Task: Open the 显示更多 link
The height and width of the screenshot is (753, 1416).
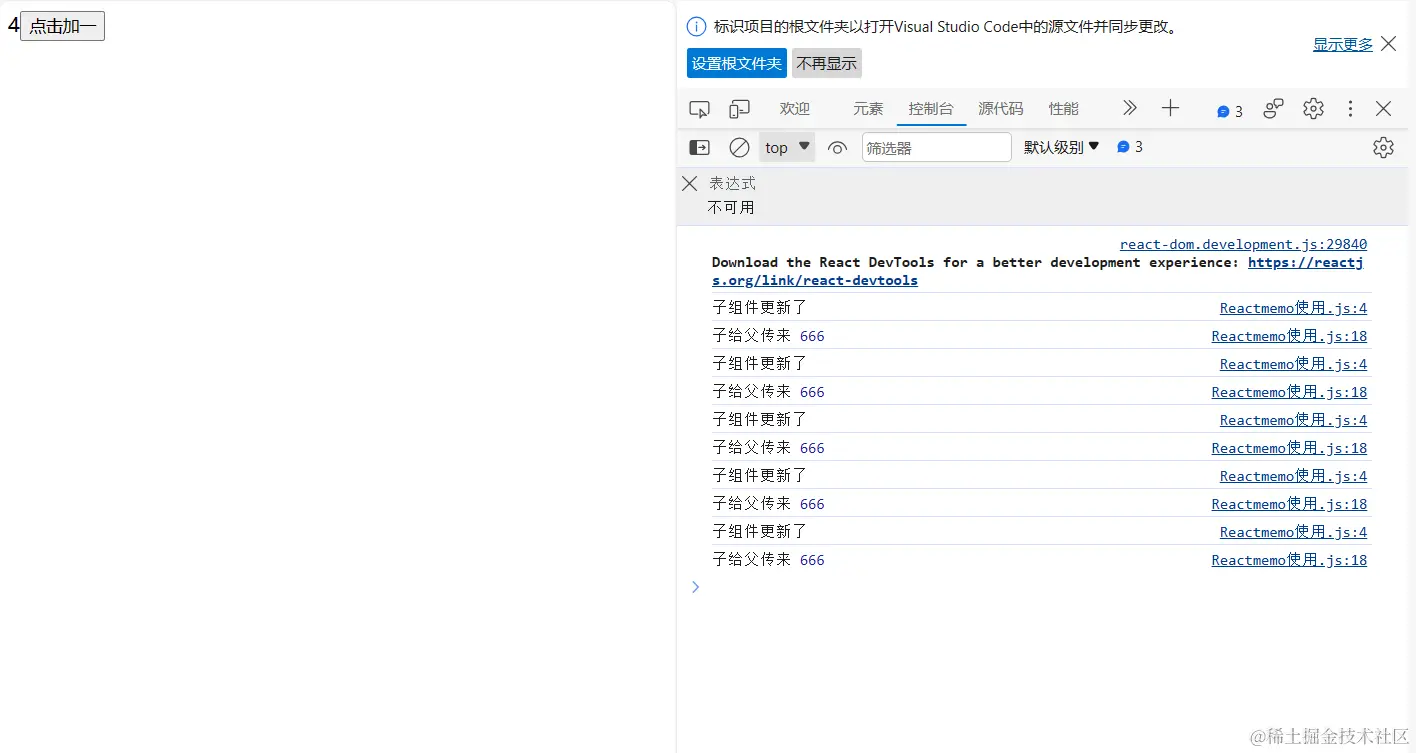Action: pyautogui.click(x=1343, y=44)
